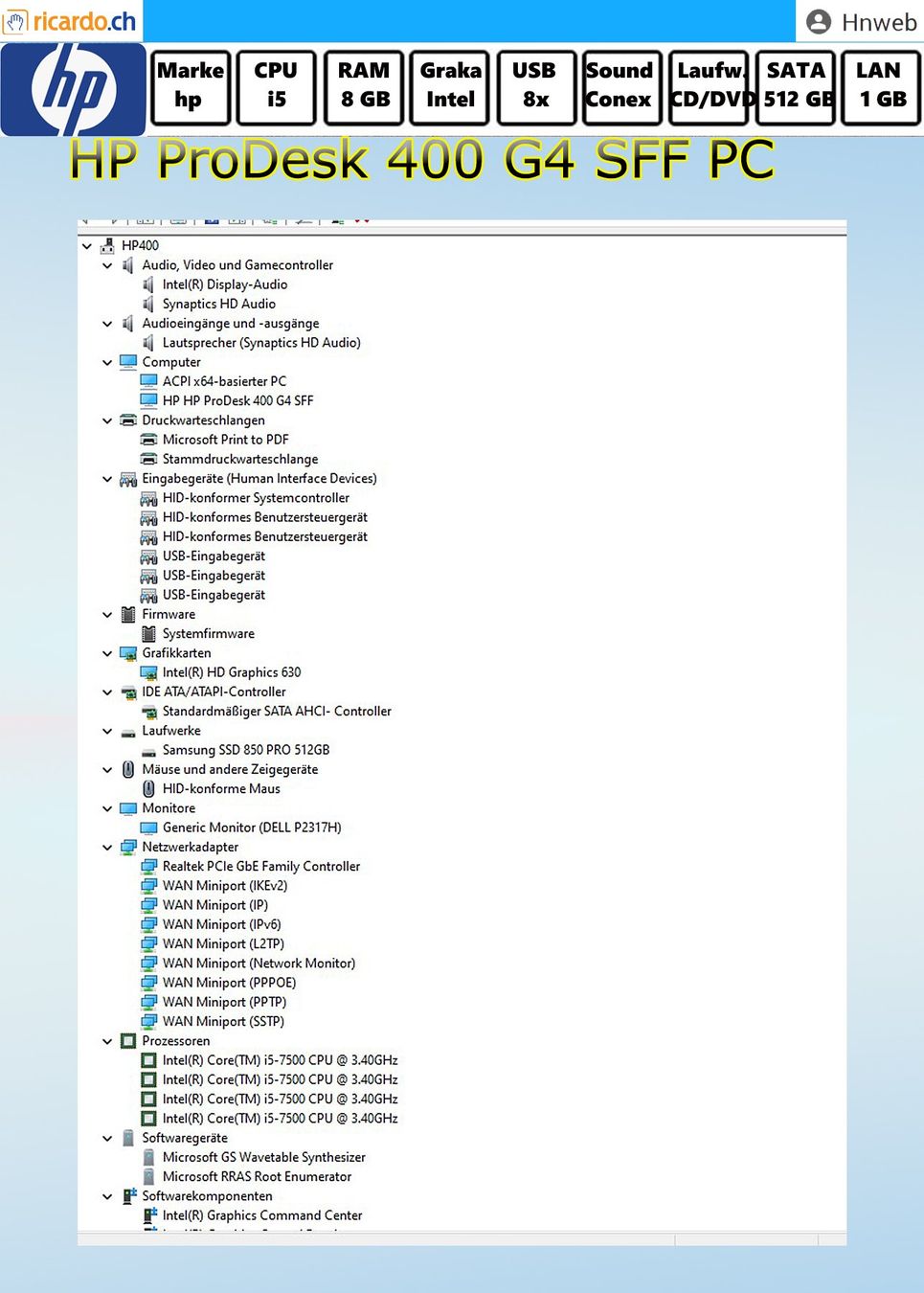
Task: Click the Eingabegeräte HID category icon
Action: pos(128,479)
